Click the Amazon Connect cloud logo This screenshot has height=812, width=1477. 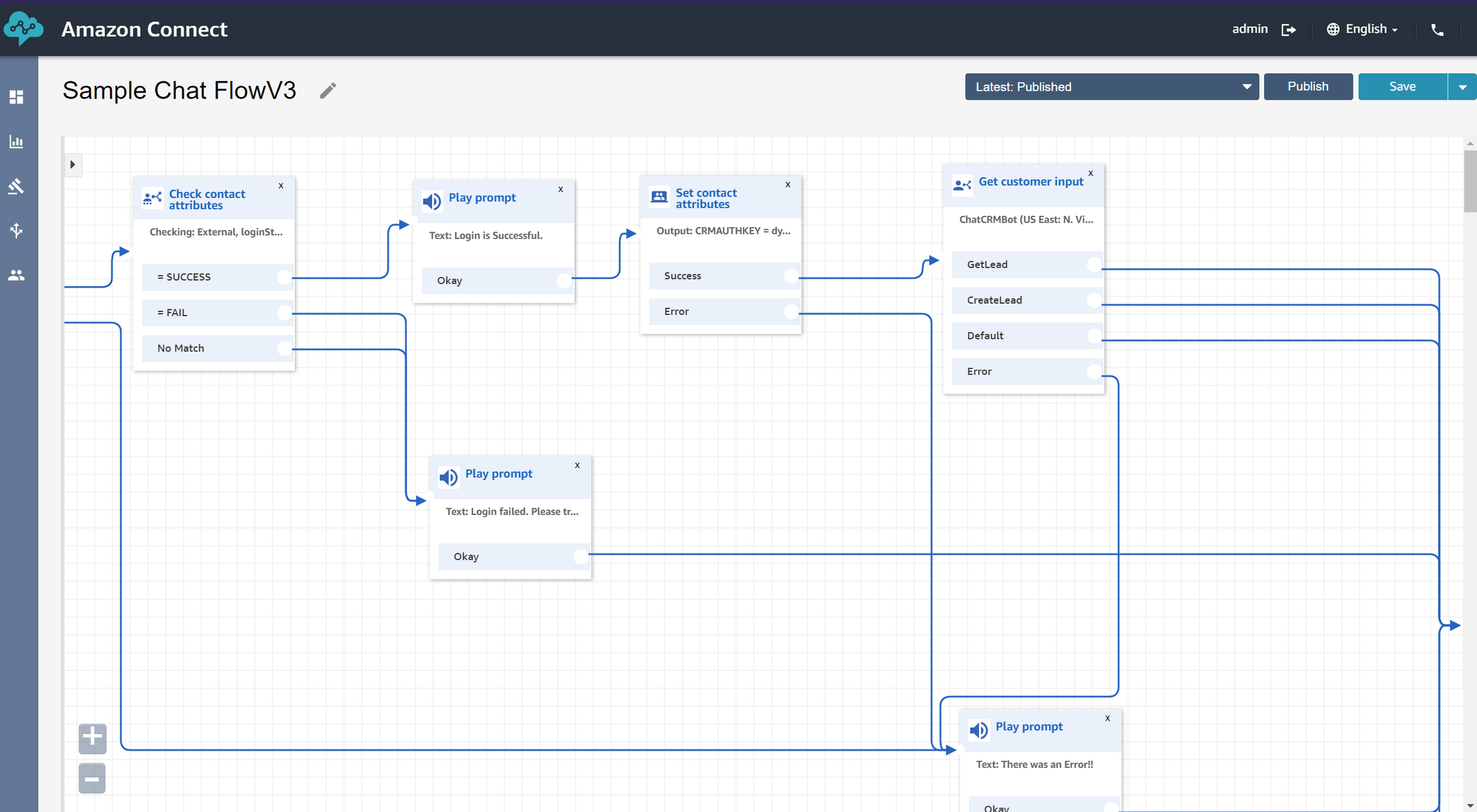[x=23, y=28]
